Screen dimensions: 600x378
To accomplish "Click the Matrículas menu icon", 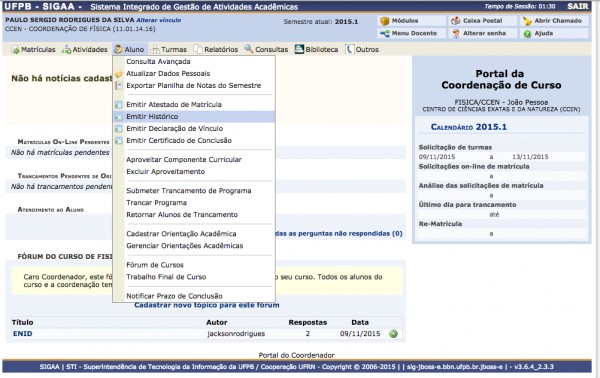I will click(x=15, y=50).
